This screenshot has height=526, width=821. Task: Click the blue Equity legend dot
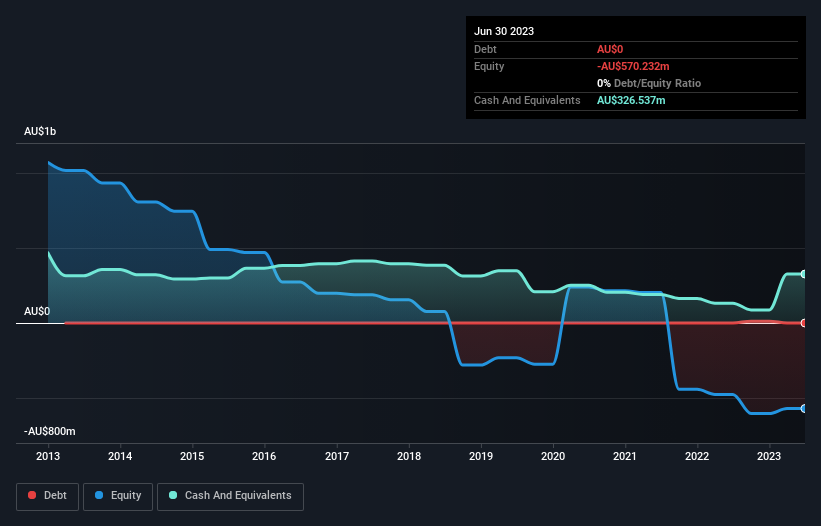tap(99, 495)
